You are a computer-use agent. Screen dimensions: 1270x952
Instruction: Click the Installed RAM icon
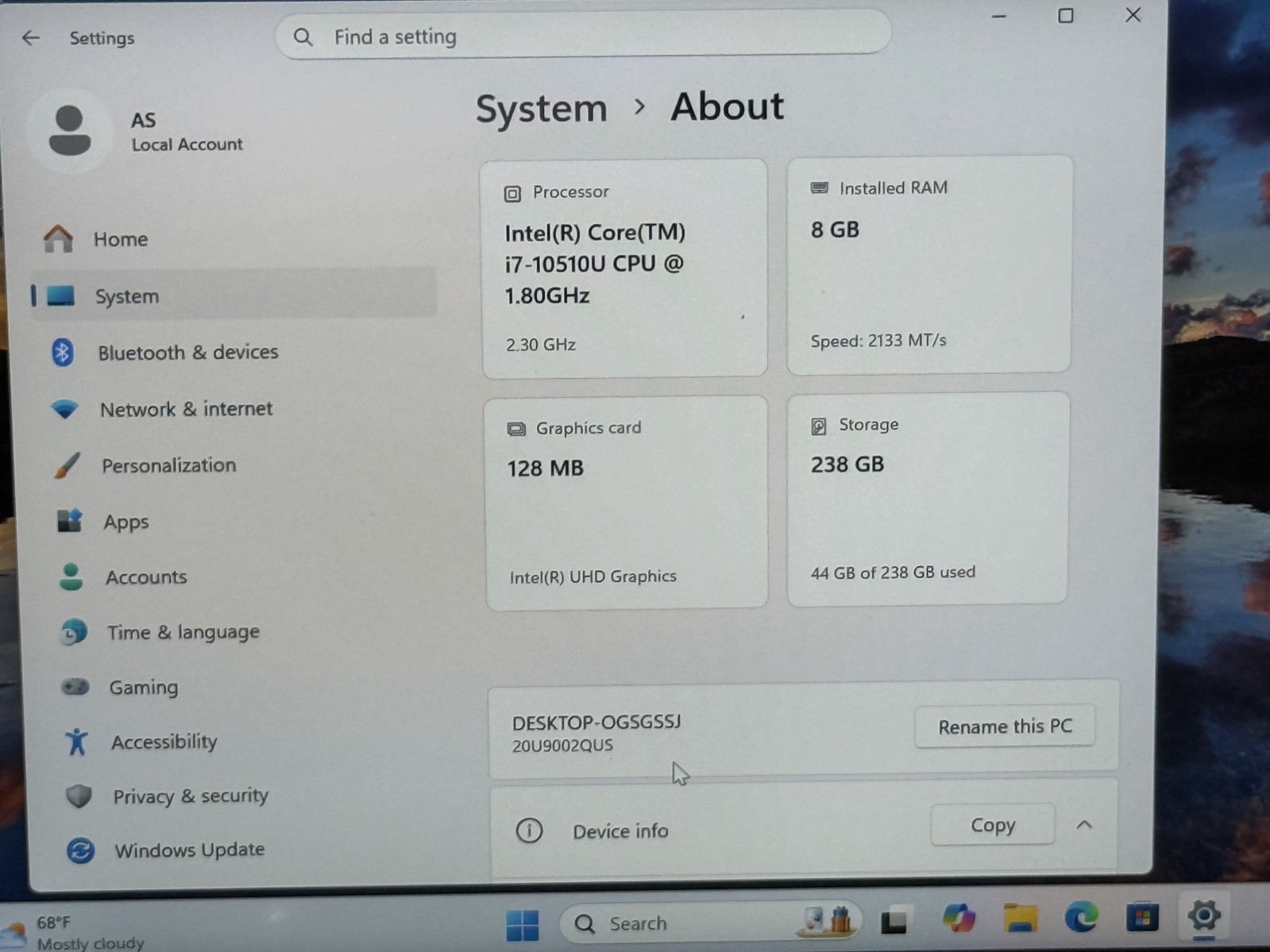819,188
